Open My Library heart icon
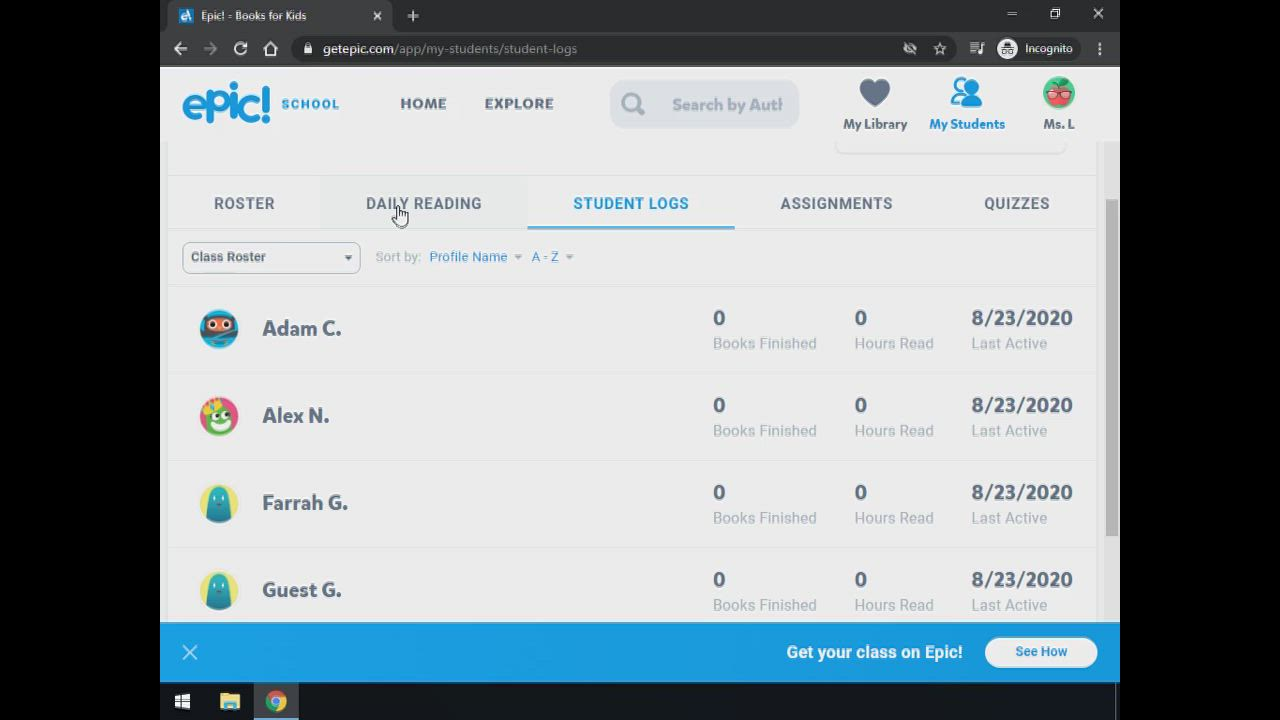The height and width of the screenshot is (720, 1280). pyautogui.click(x=875, y=93)
